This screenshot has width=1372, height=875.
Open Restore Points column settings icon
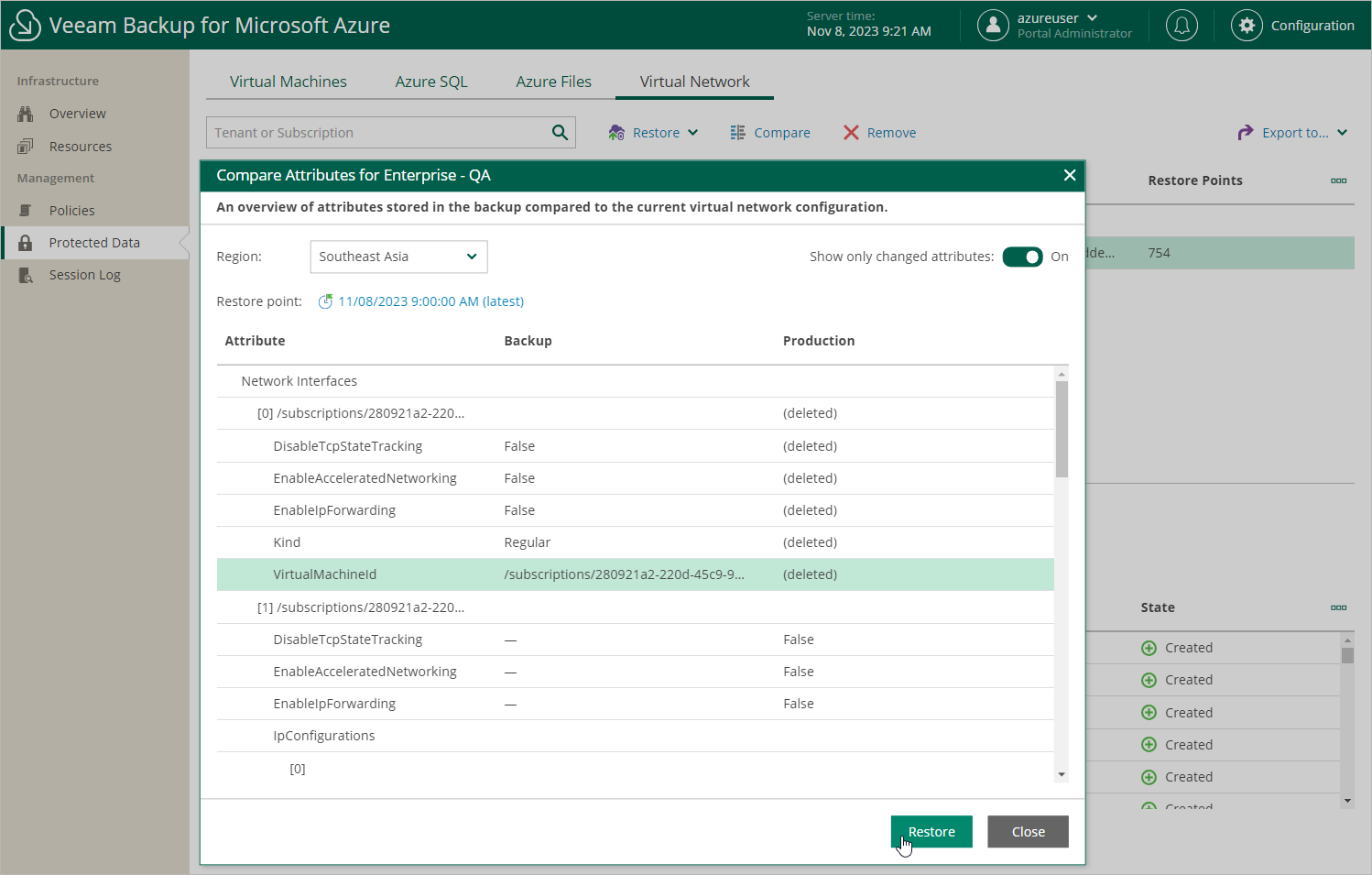pyautogui.click(x=1339, y=180)
